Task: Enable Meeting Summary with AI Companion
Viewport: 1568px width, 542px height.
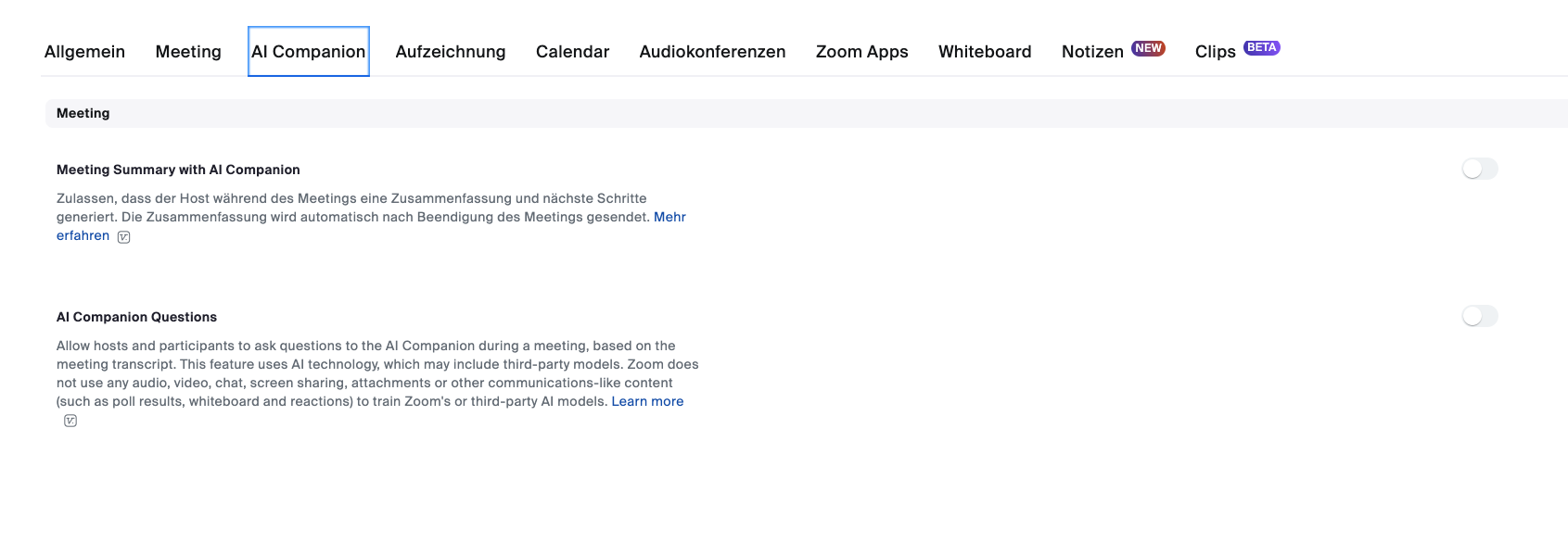Action: click(x=1479, y=169)
